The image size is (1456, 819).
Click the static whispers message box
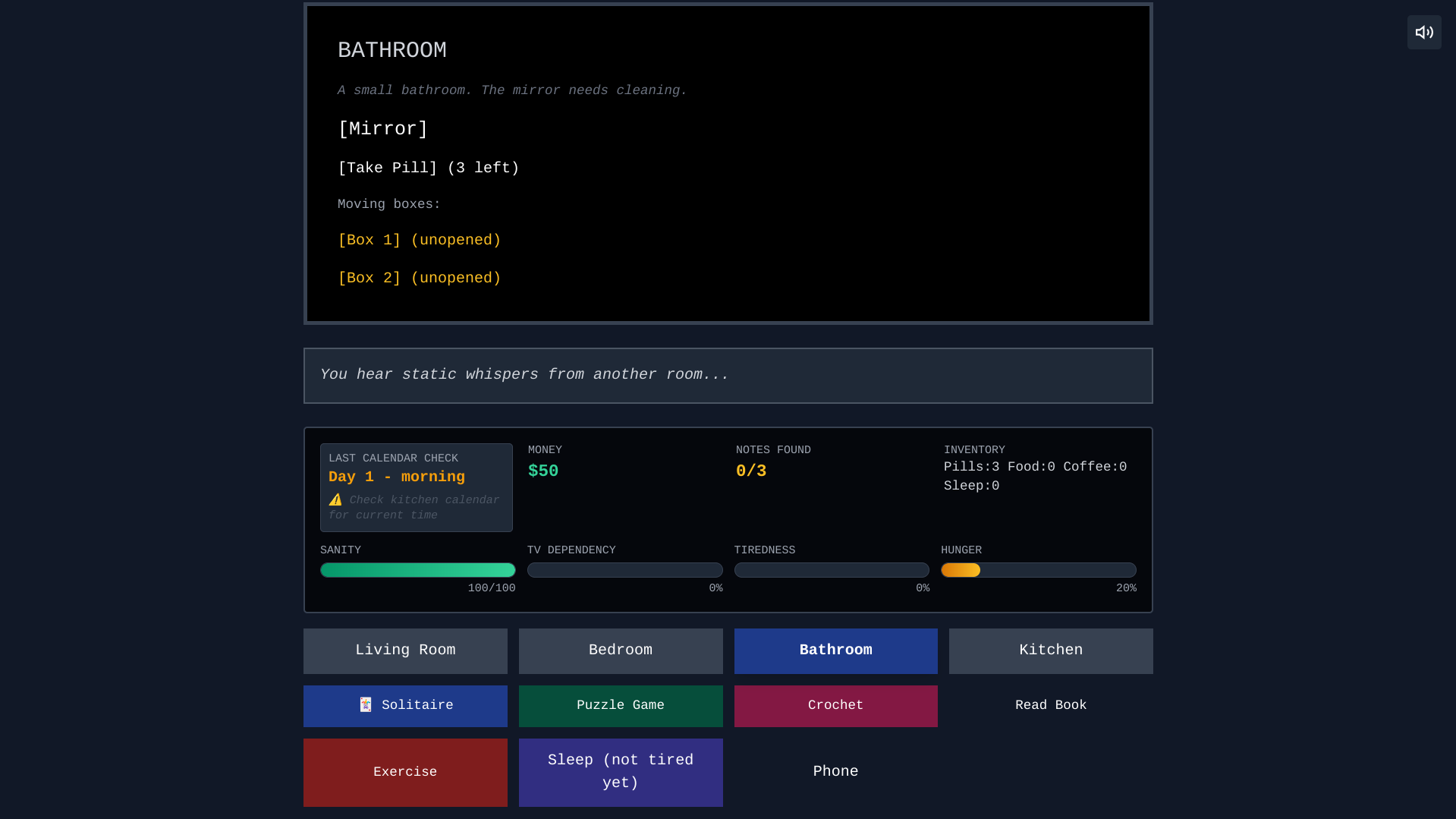728,376
